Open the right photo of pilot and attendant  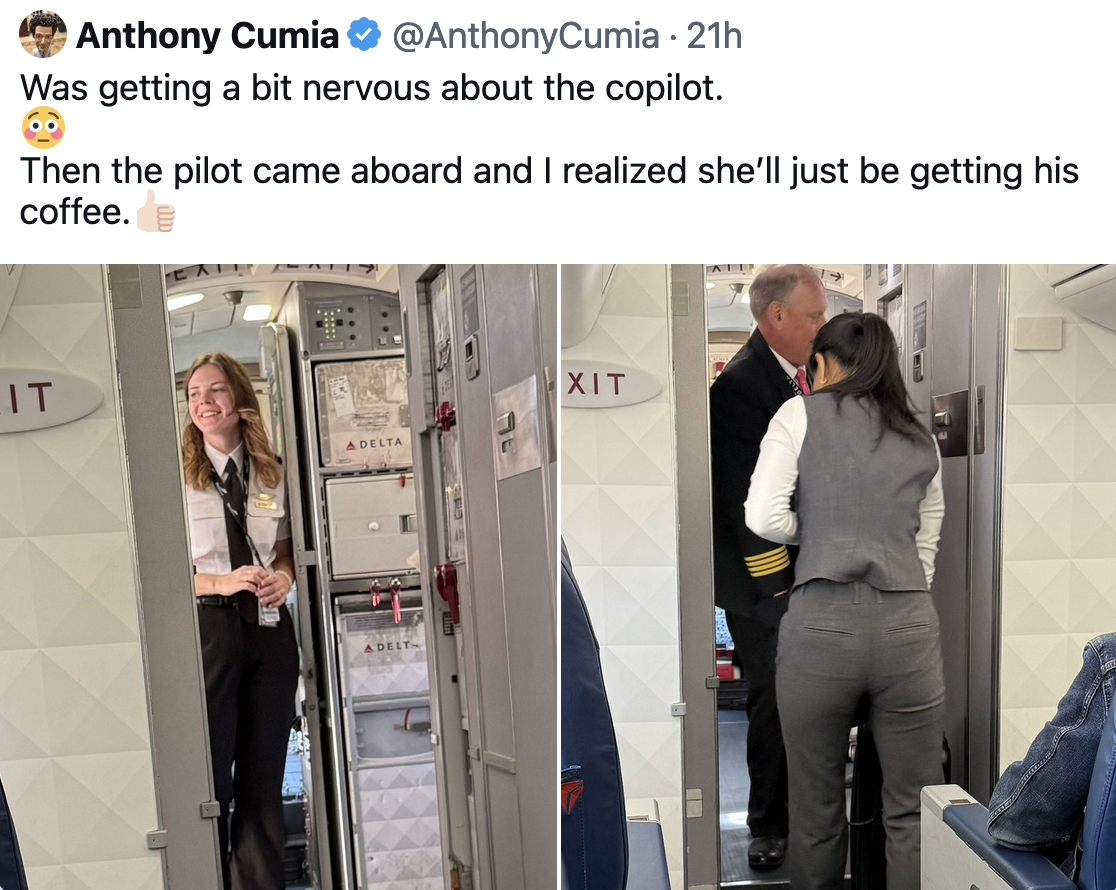click(x=838, y=577)
